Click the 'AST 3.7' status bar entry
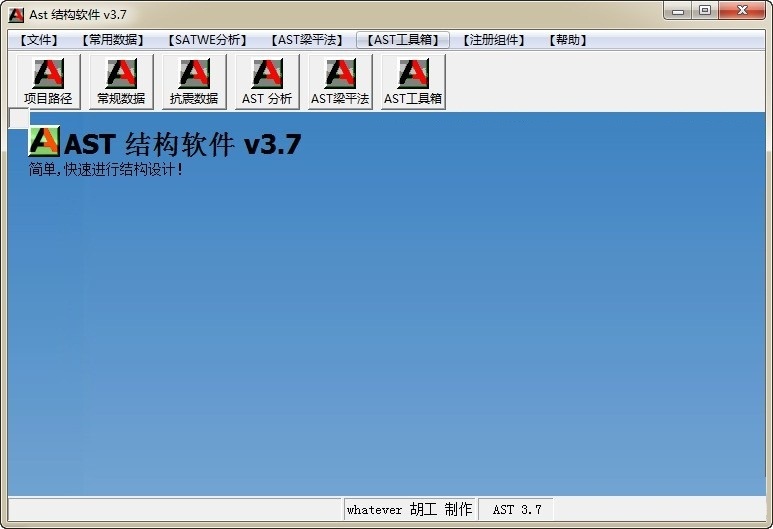 (x=516, y=509)
